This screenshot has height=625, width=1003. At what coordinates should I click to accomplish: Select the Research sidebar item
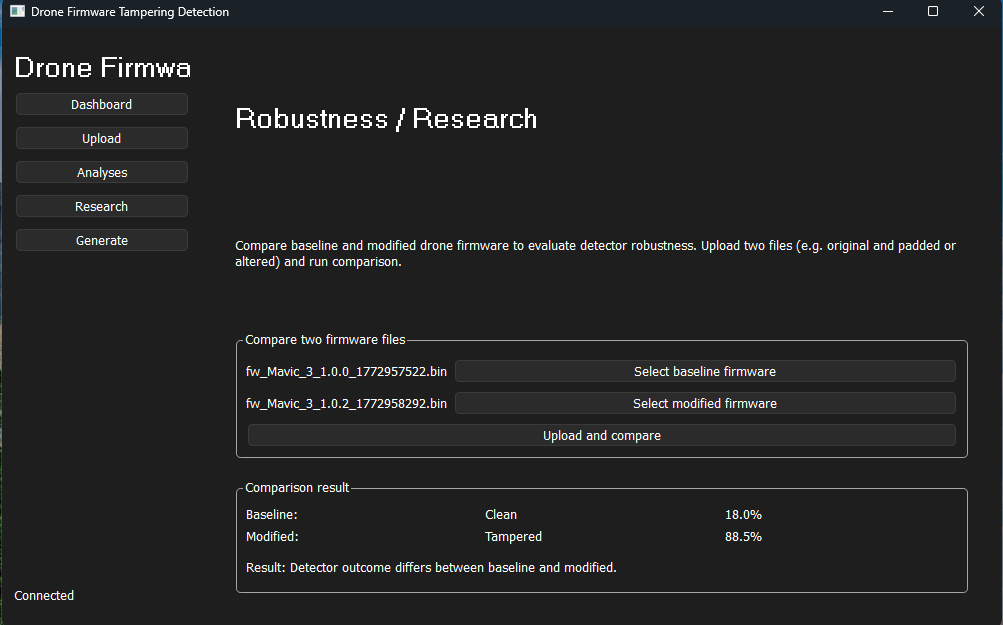[x=101, y=206]
